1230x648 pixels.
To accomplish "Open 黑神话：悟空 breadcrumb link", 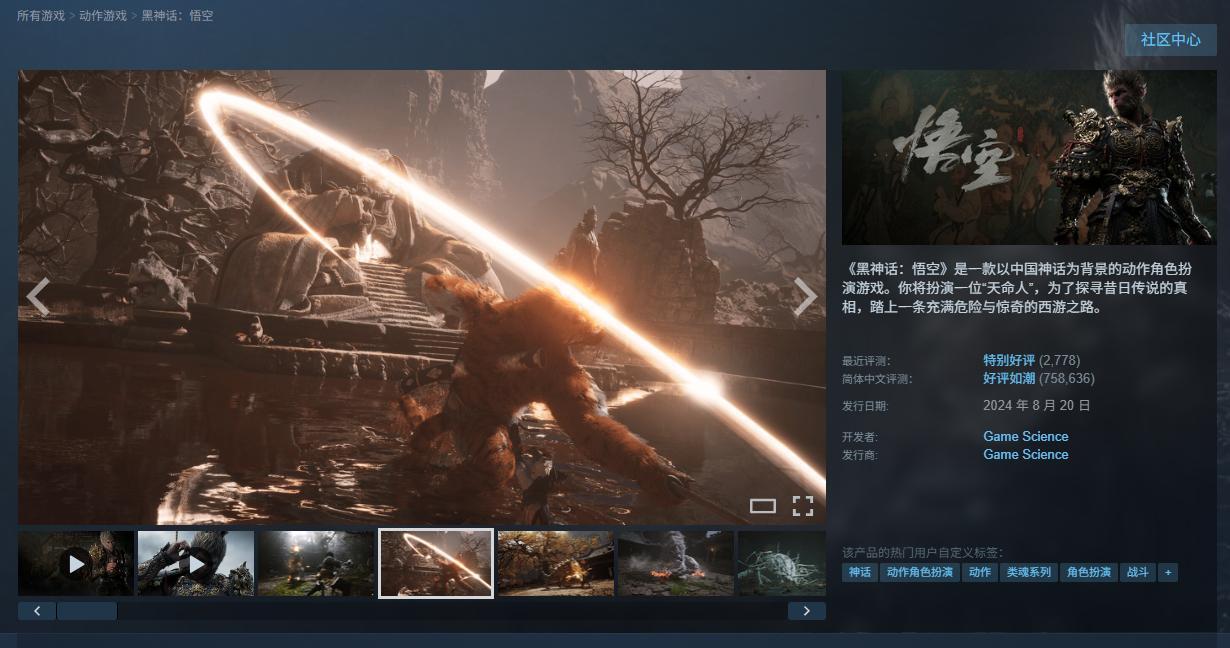I will point(177,16).
